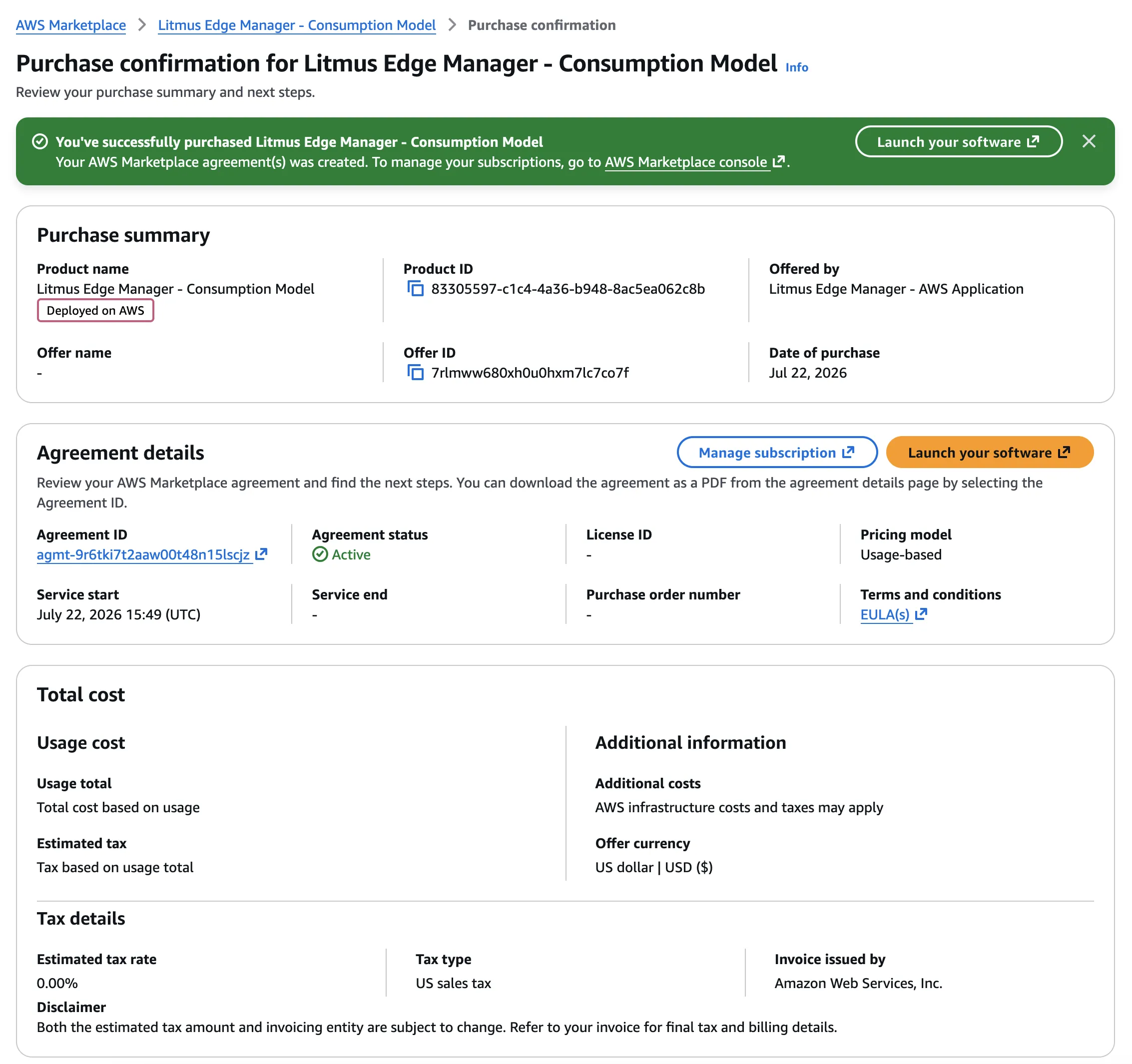Click the AWS infrastructure costs and taxes may apply text
Viewport: 1132px width, 1064px height.
738,807
